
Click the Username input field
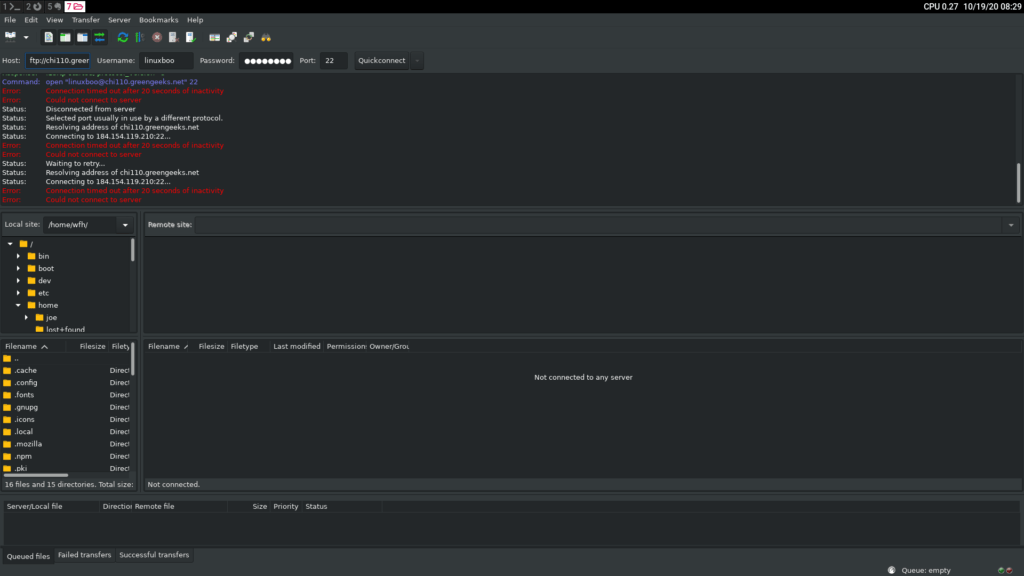tap(165, 61)
